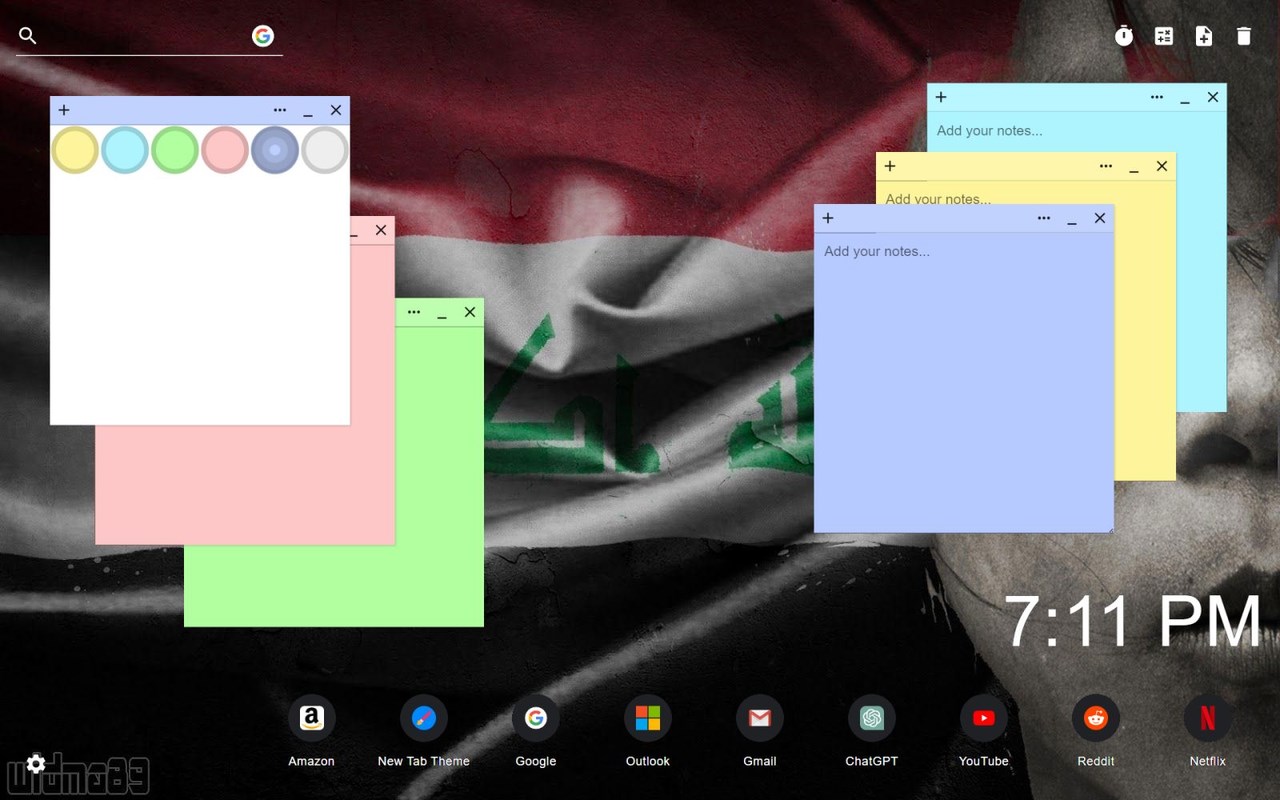1280x800 pixels.
Task: Click the search magnifier icon
Action: (x=28, y=36)
